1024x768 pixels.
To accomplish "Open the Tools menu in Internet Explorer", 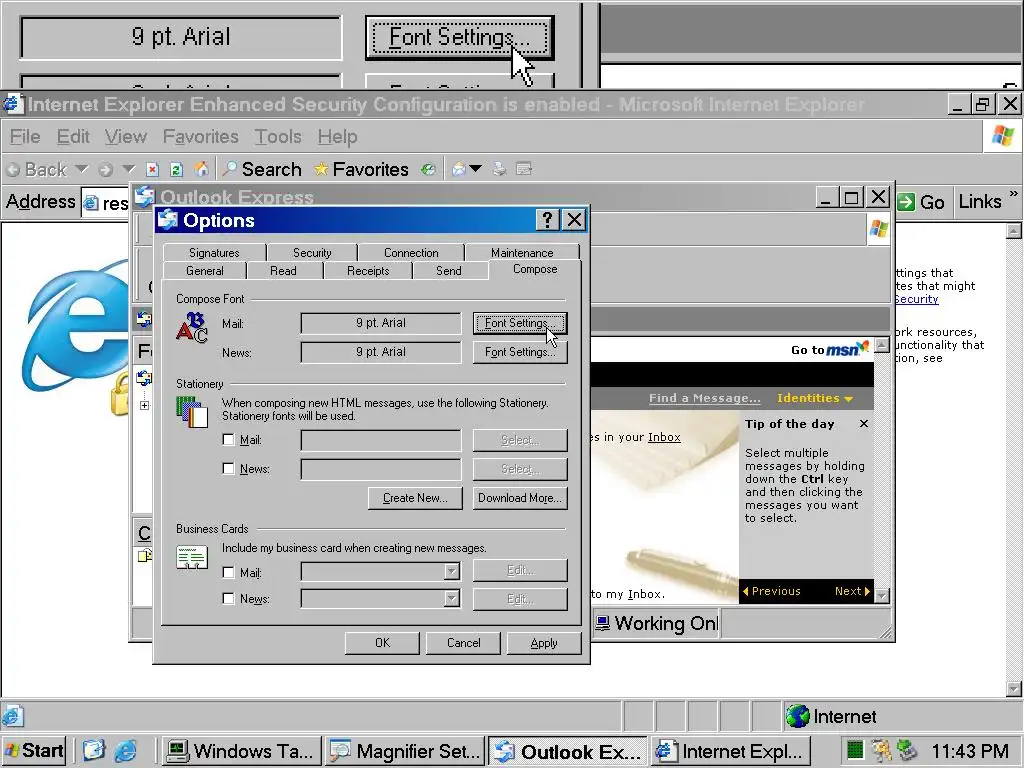I will 278,136.
